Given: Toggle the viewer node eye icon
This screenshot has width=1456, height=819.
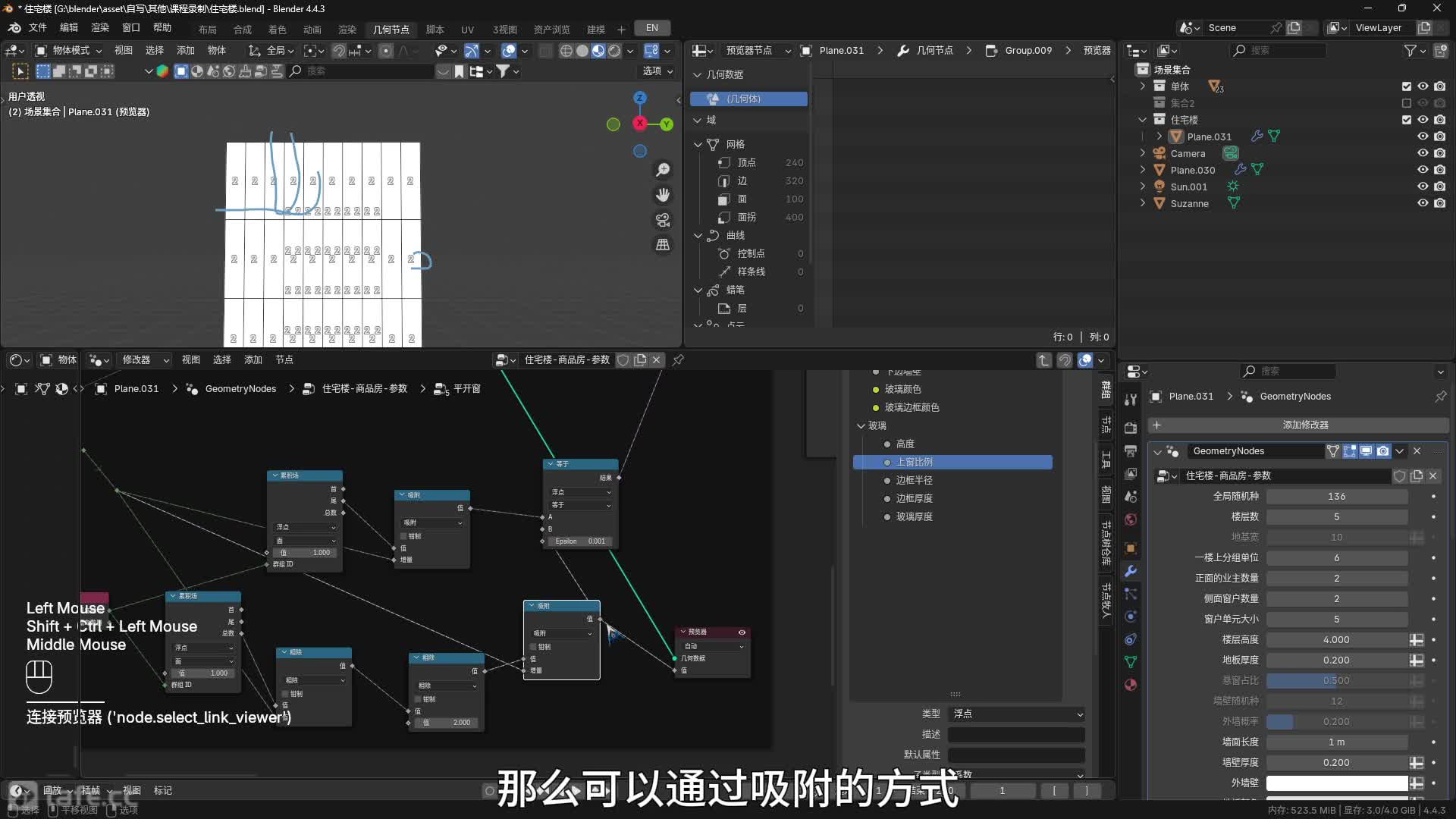Looking at the screenshot, I should [x=742, y=632].
